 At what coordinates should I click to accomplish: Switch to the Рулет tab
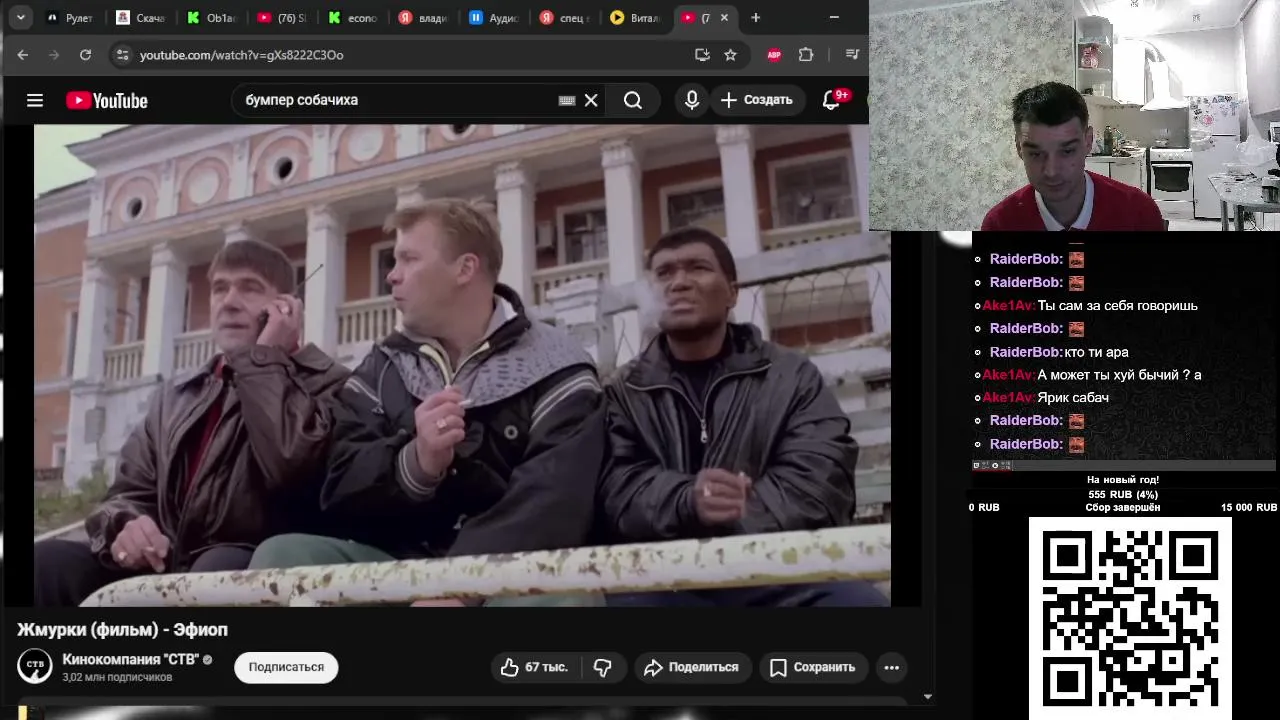coord(71,18)
